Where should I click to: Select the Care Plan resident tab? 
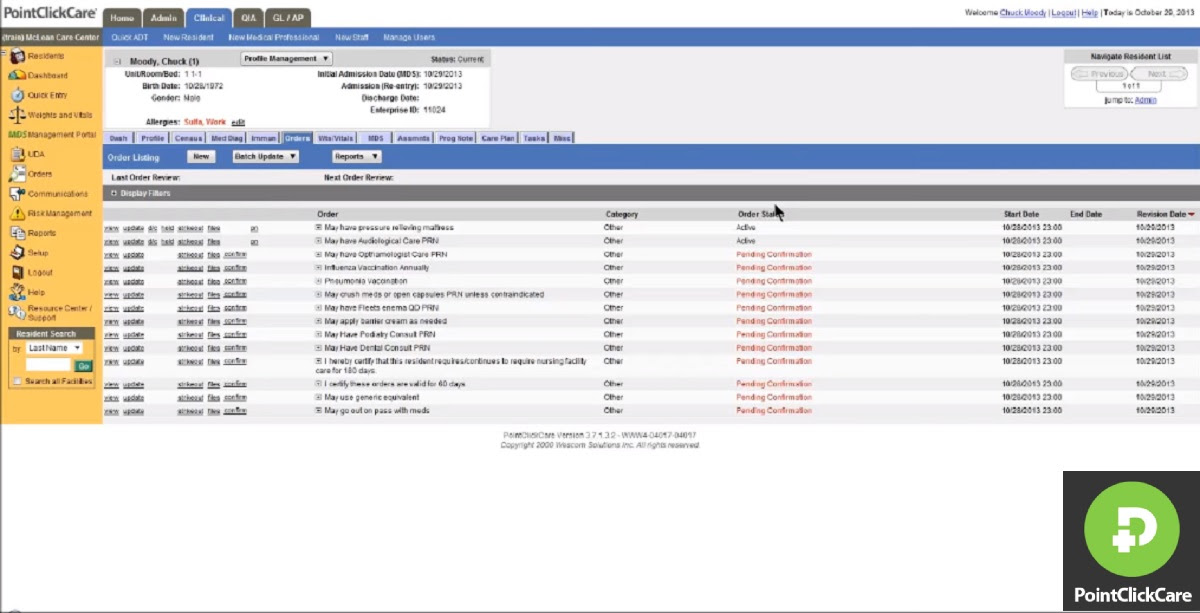(497, 138)
